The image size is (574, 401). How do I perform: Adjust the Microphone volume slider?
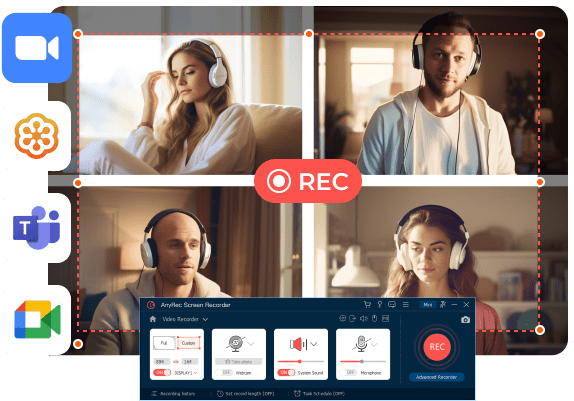pyautogui.click(x=363, y=361)
